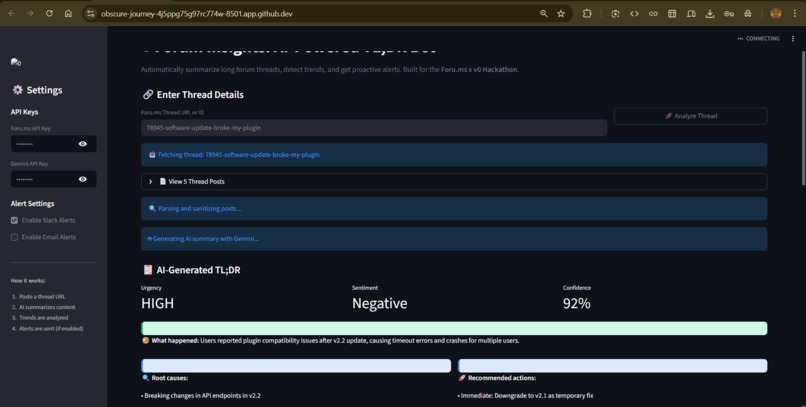Click the Settings gear icon
Screen dimensions: 806x407
(x=17, y=90)
